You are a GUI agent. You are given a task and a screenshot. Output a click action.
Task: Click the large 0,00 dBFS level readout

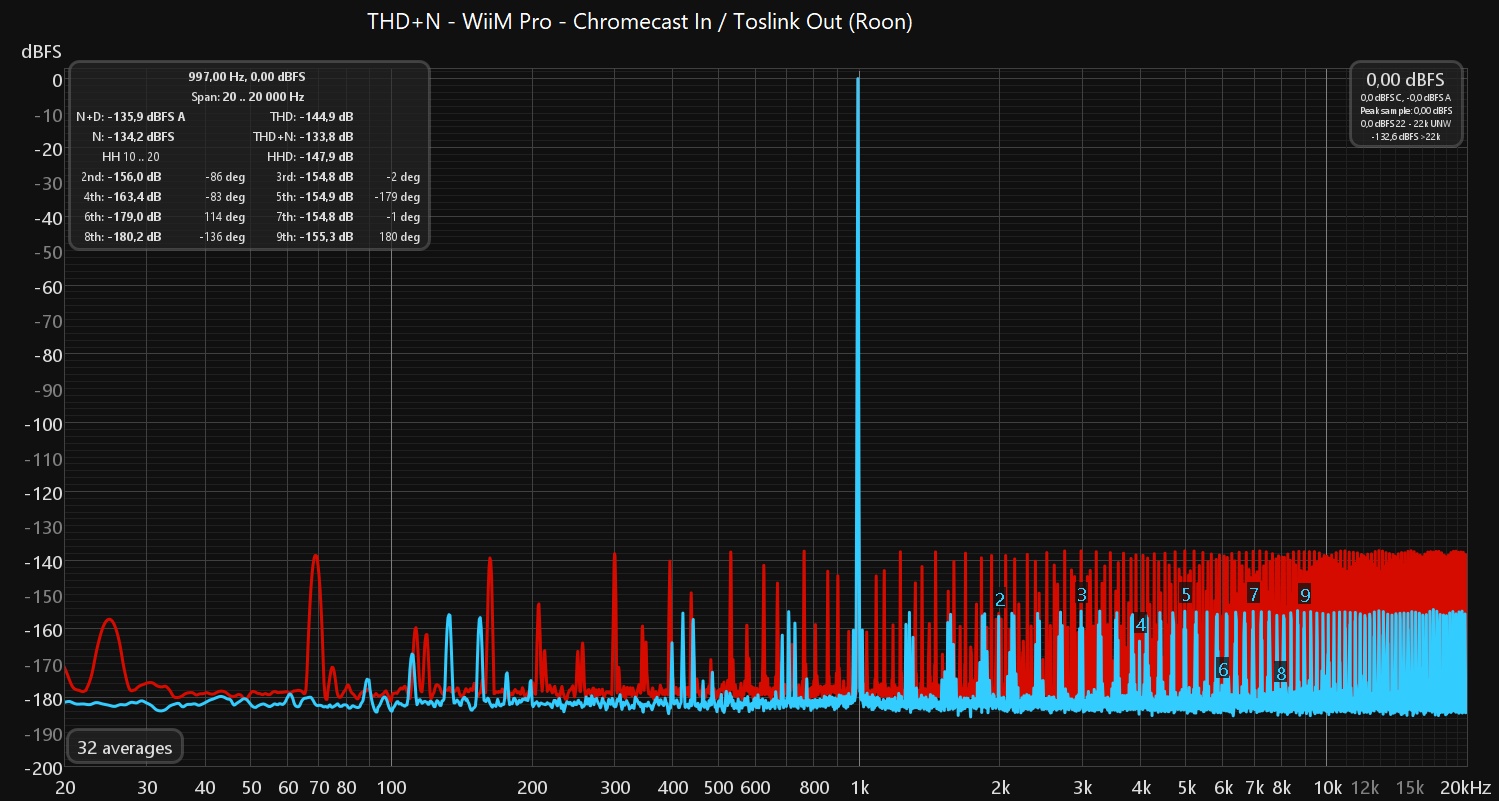[1406, 79]
